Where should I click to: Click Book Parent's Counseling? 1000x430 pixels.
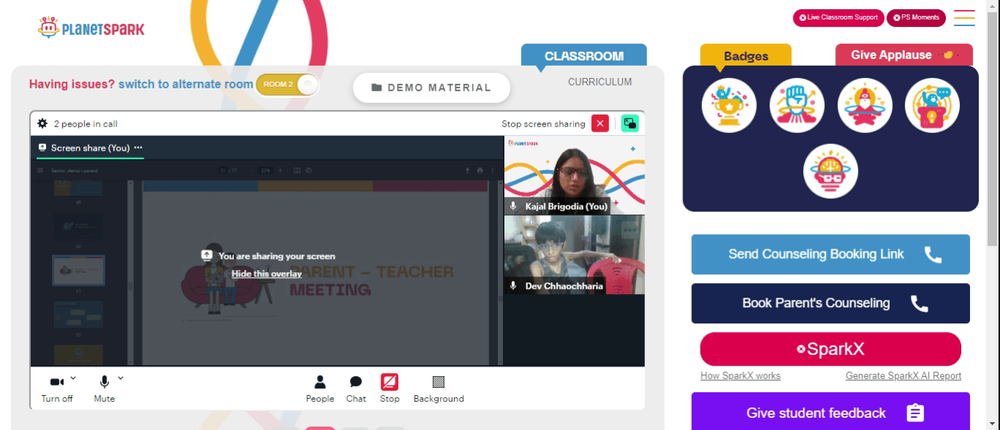point(830,303)
